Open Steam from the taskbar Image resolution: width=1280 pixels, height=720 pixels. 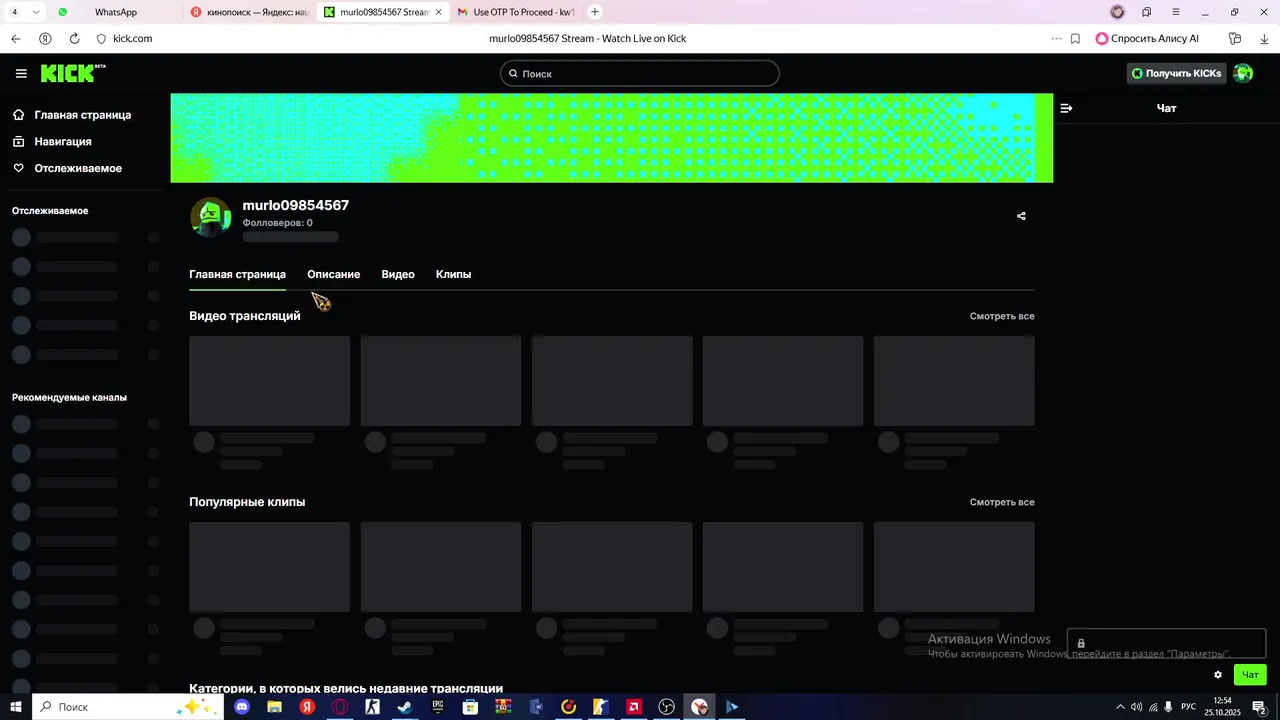click(x=405, y=706)
